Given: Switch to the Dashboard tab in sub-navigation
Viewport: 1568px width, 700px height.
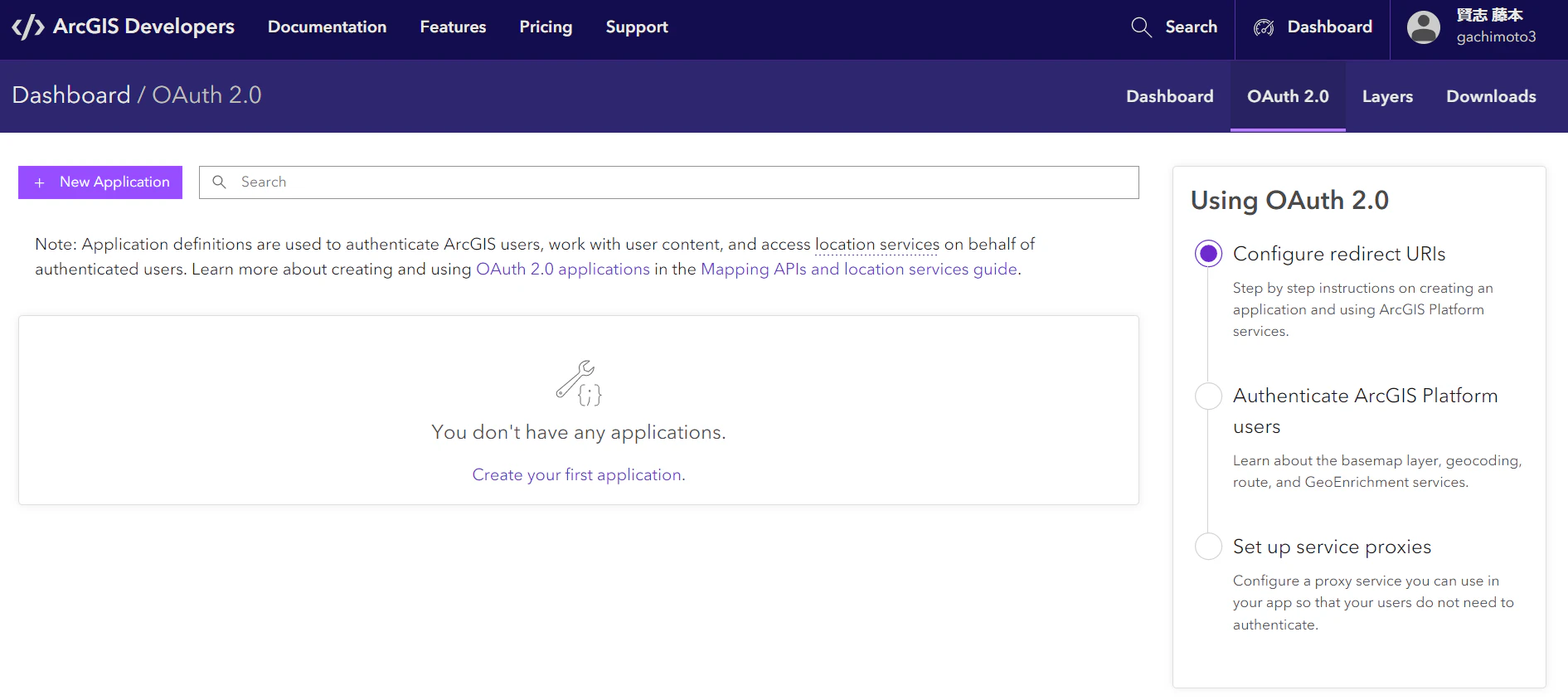Looking at the screenshot, I should [x=1169, y=96].
